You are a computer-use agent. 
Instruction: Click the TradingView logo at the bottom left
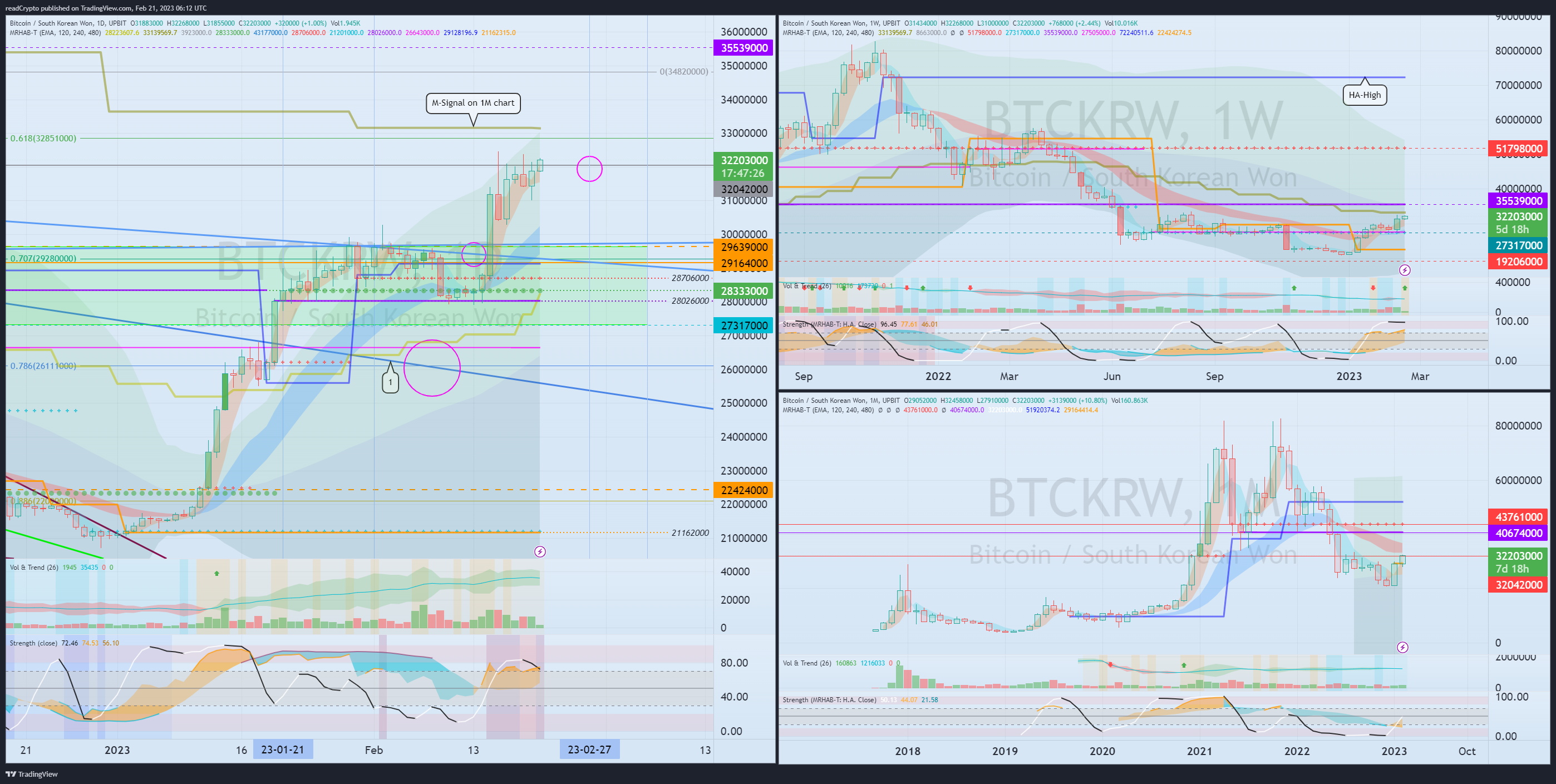tap(32, 774)
